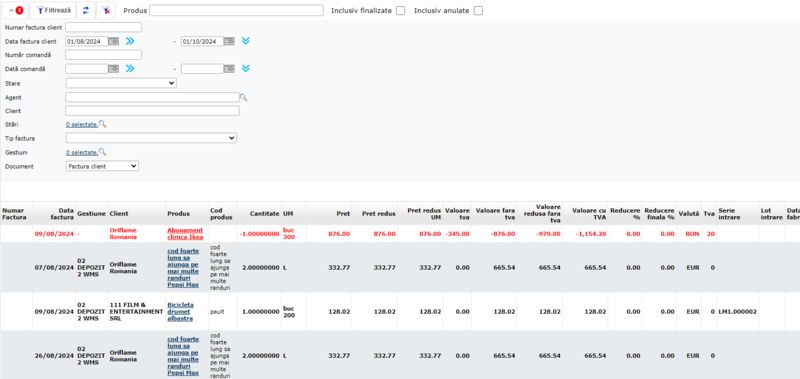800x379 pixels.
Task: Enable the Inclusiv finalizate checkbox
Action: tap(401, 11)
